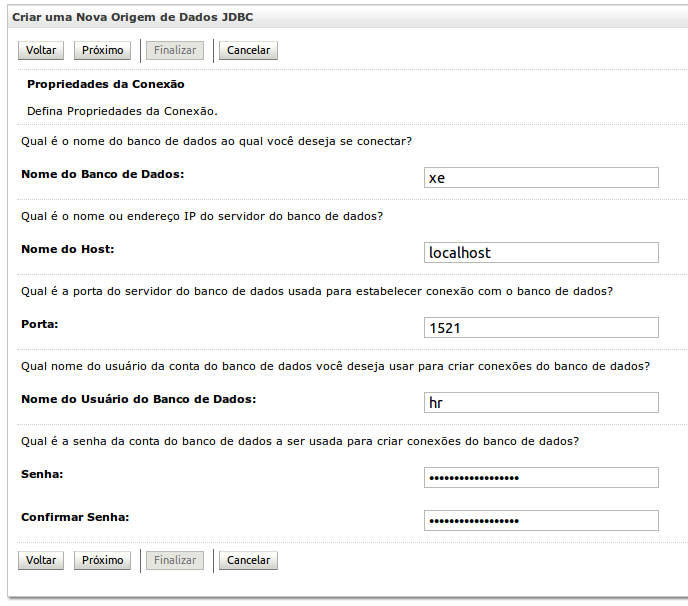Viewport: 688px width, 606px height.
Task: Click the bottom Voltar button
Action: (x=41, y=560)
